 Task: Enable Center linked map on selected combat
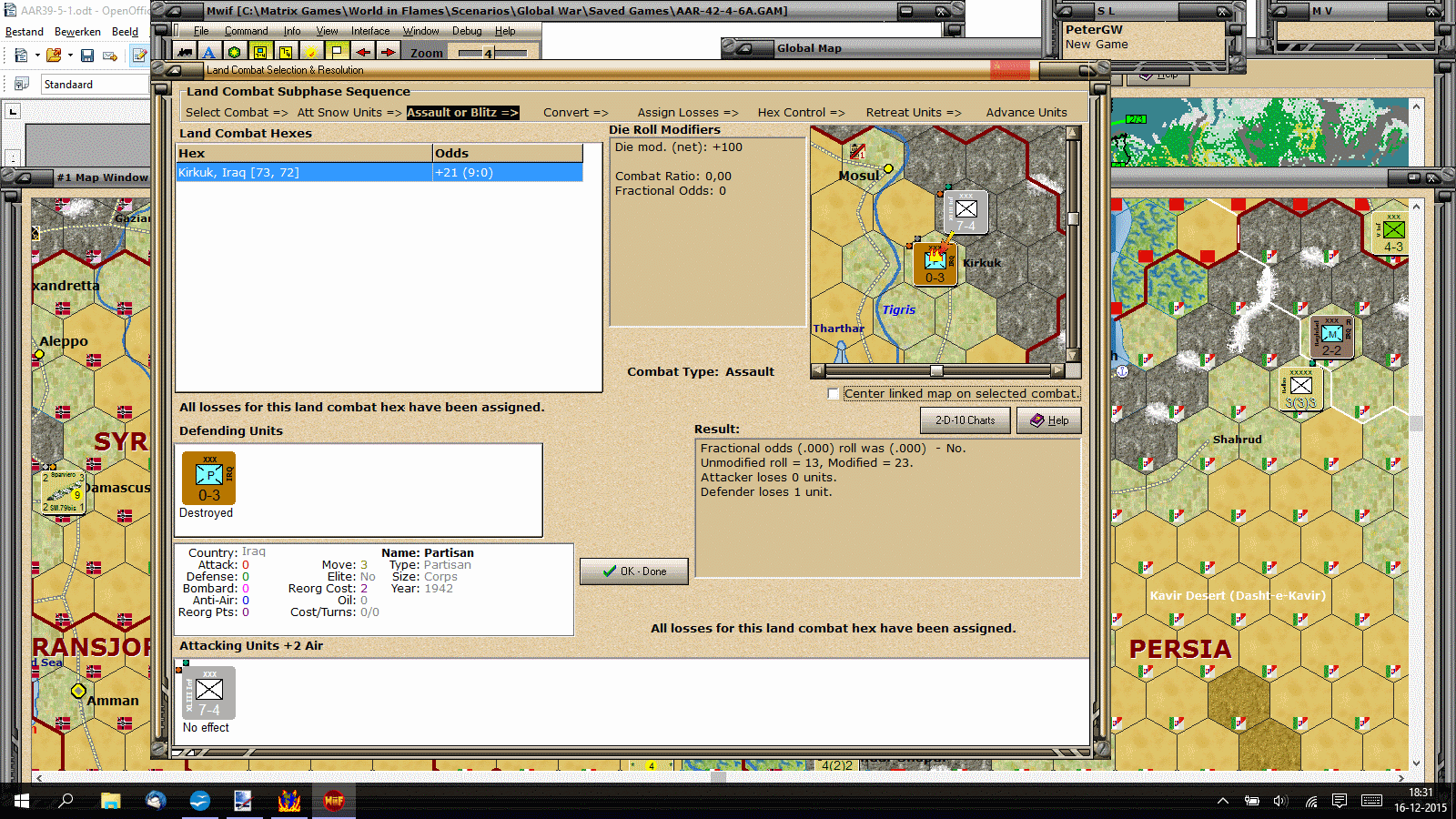click(834, 394)
